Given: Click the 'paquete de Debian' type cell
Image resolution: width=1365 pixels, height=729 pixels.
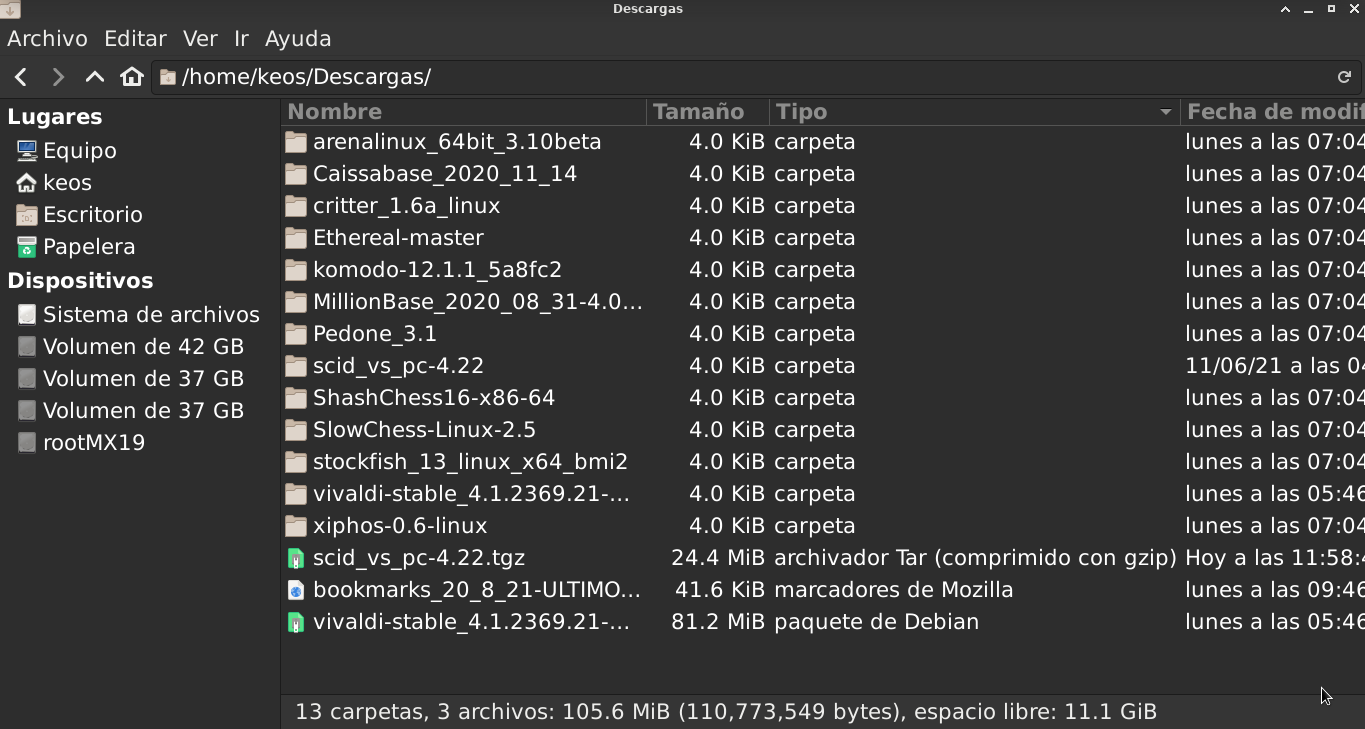Looking at the screenshot, I should 876,622.
